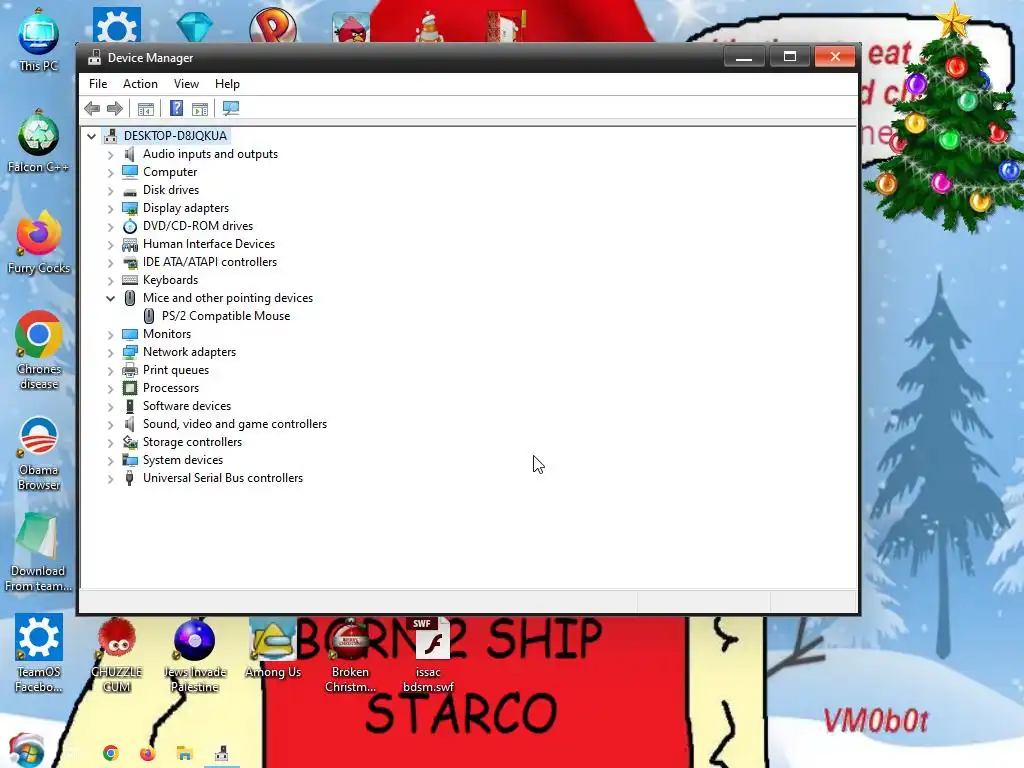
Task: Select the Audio inputs and outputs speaker icon
Action: pos(130,154)
